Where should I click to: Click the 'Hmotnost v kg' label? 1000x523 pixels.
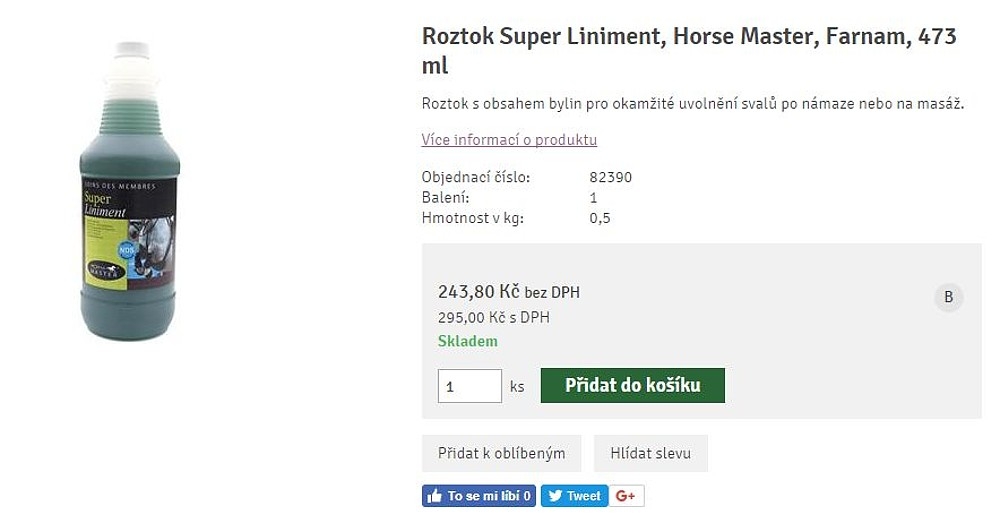click(472, 218)
